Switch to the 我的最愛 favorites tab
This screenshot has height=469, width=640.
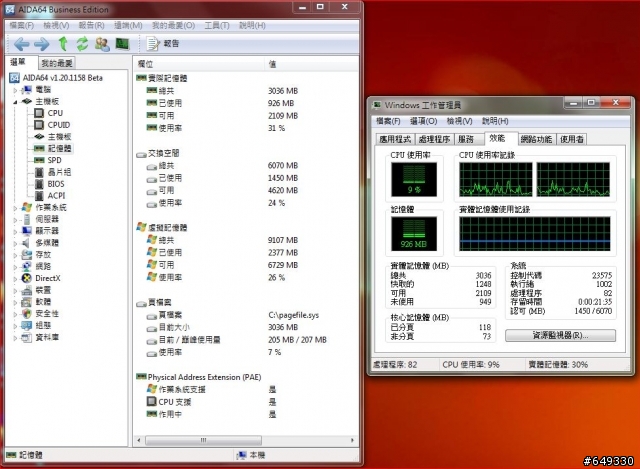pos(57,63)
